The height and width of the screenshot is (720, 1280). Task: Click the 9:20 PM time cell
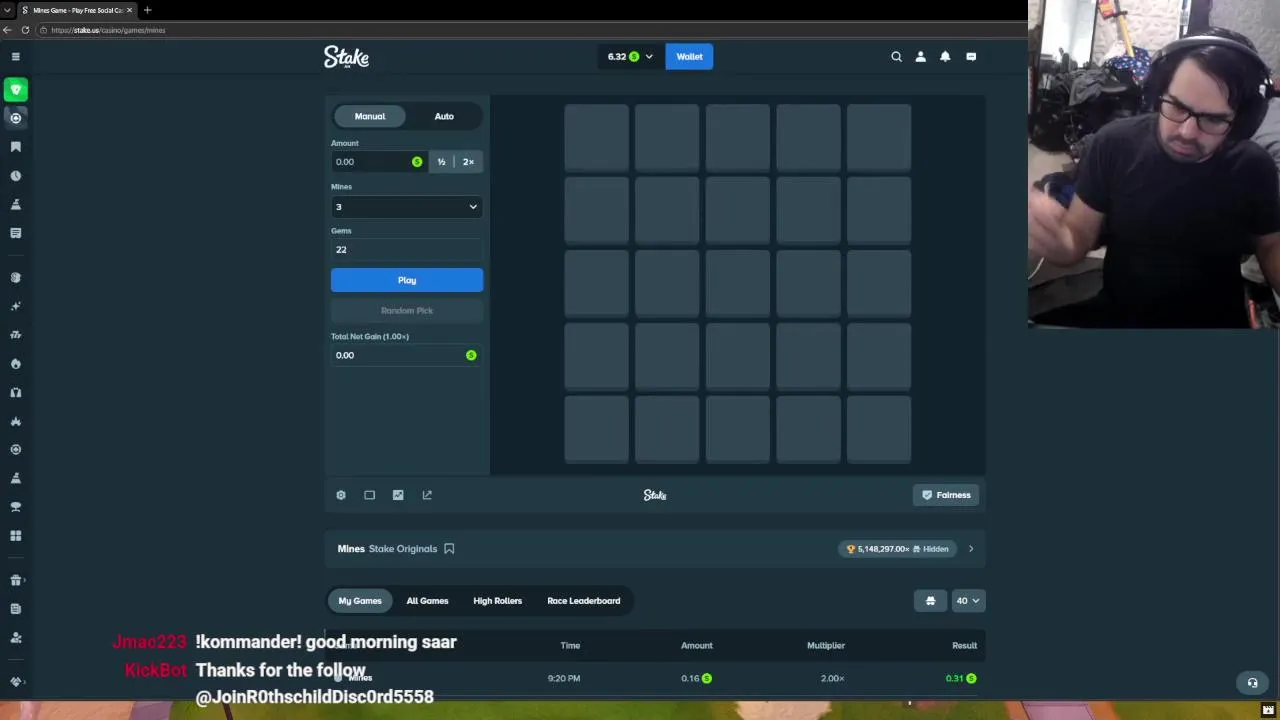click(x=564, y=678)
